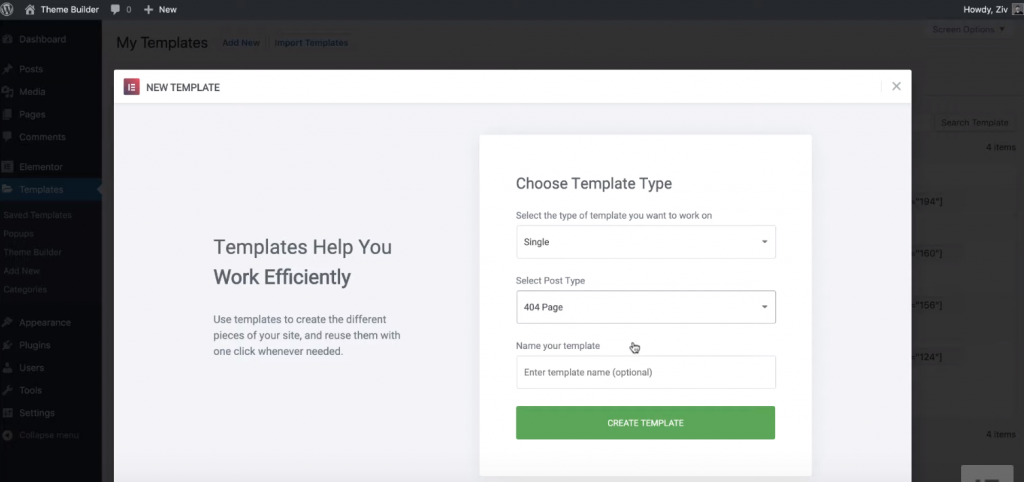Open the Saved Templates submenu item
The height and width of the screenshot is (482, 1024).
pos(37,215)
